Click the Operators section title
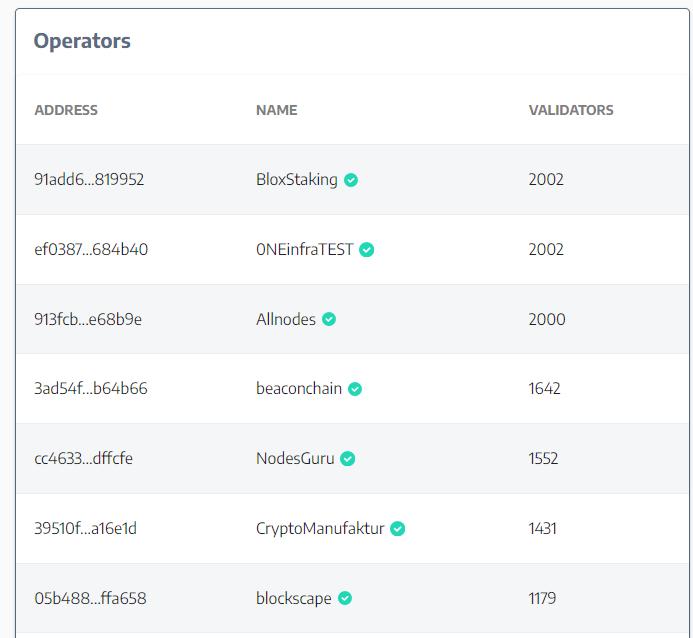The width and height of the screenshot is (693, 638). 82,41
